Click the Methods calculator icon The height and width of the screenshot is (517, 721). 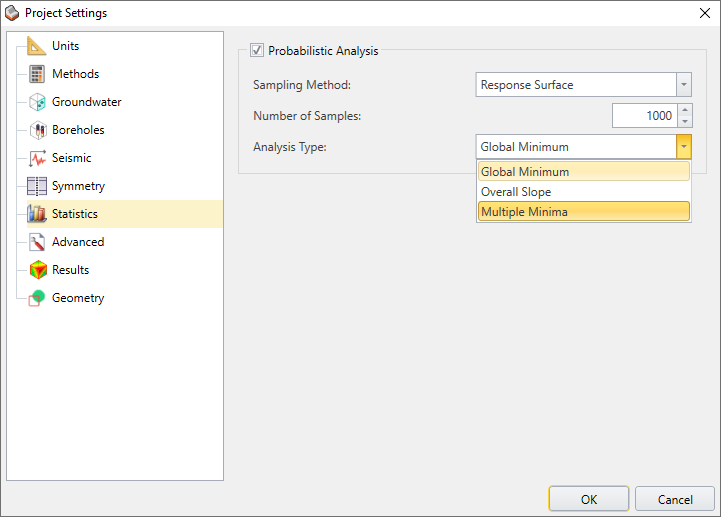click(37, 74)
